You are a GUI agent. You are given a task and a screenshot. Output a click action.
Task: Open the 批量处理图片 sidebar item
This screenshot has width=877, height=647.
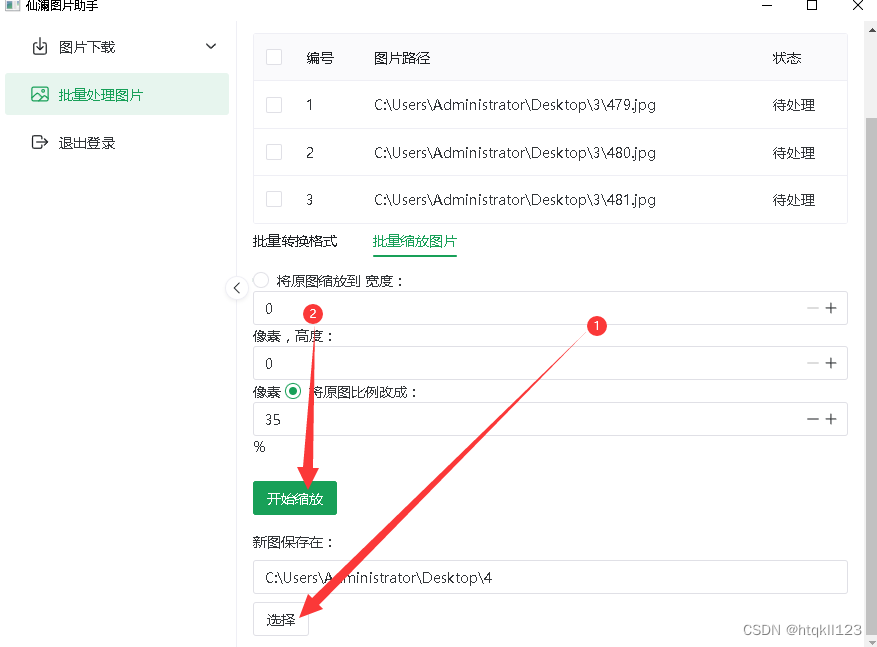(117, 94)
